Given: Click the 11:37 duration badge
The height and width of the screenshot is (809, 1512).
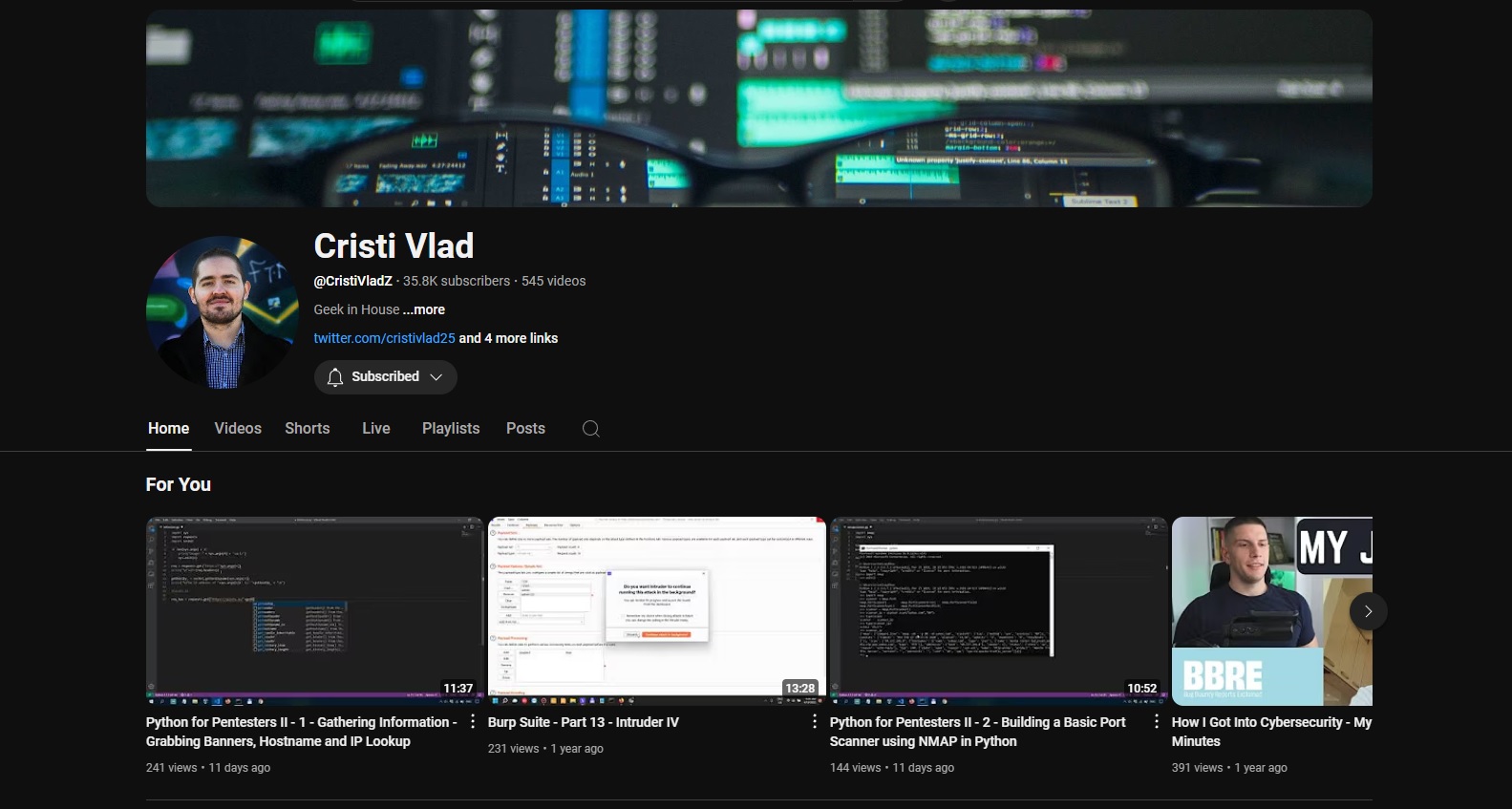Looking at the screenshot, I should click(458, 688).
